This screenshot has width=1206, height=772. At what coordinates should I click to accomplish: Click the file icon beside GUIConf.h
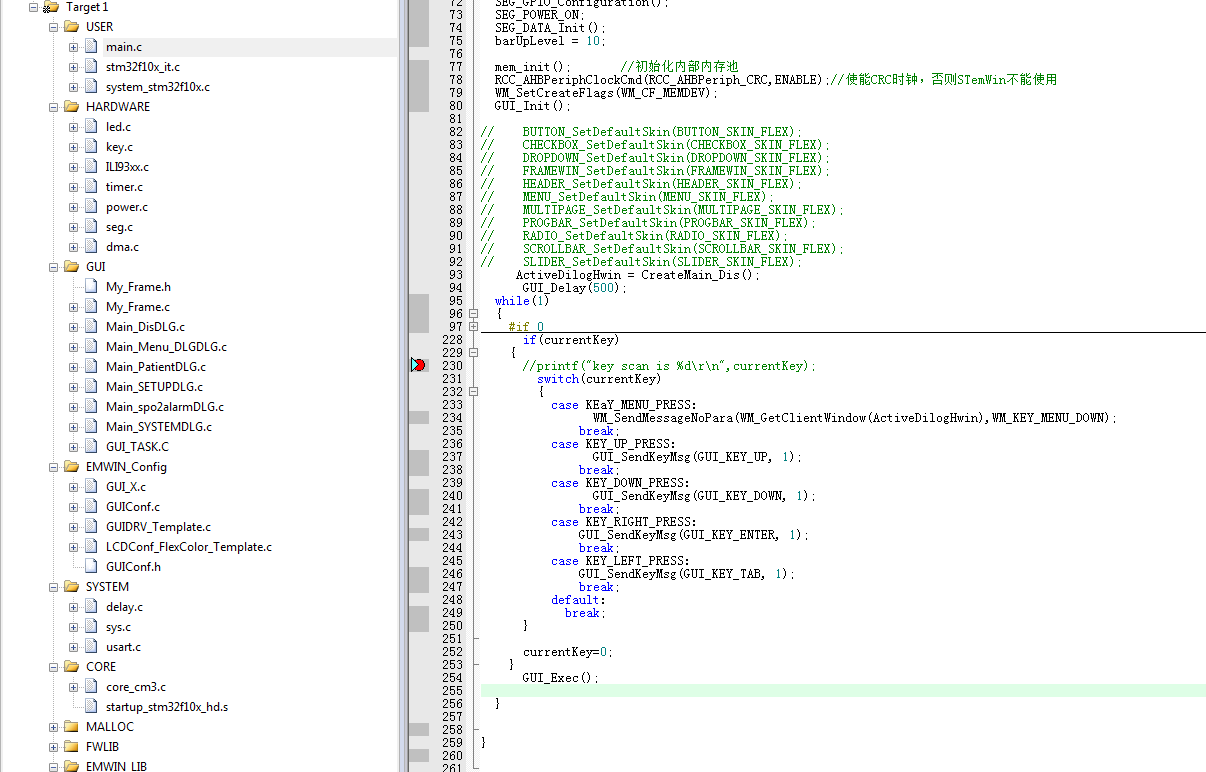[91, 567]
